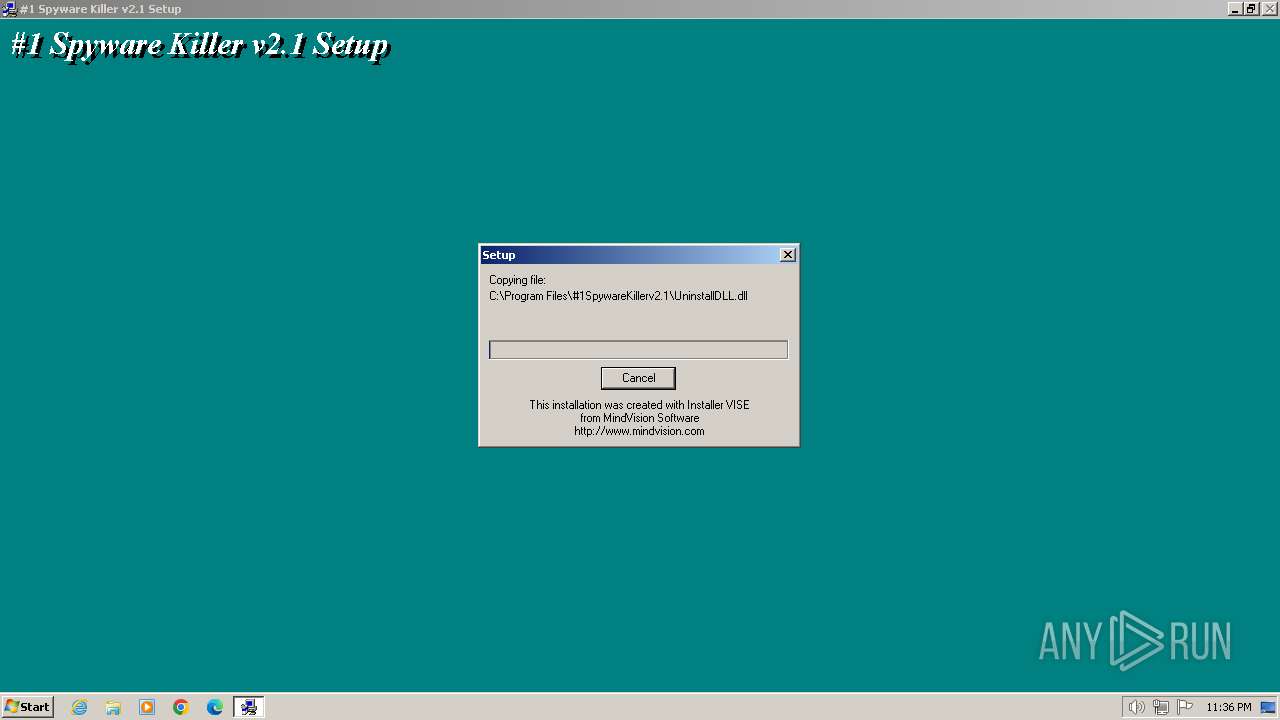This screenshot has height=720, width=1280.
Task: Click the 'Copying file:' label
Action: (517, 280)
